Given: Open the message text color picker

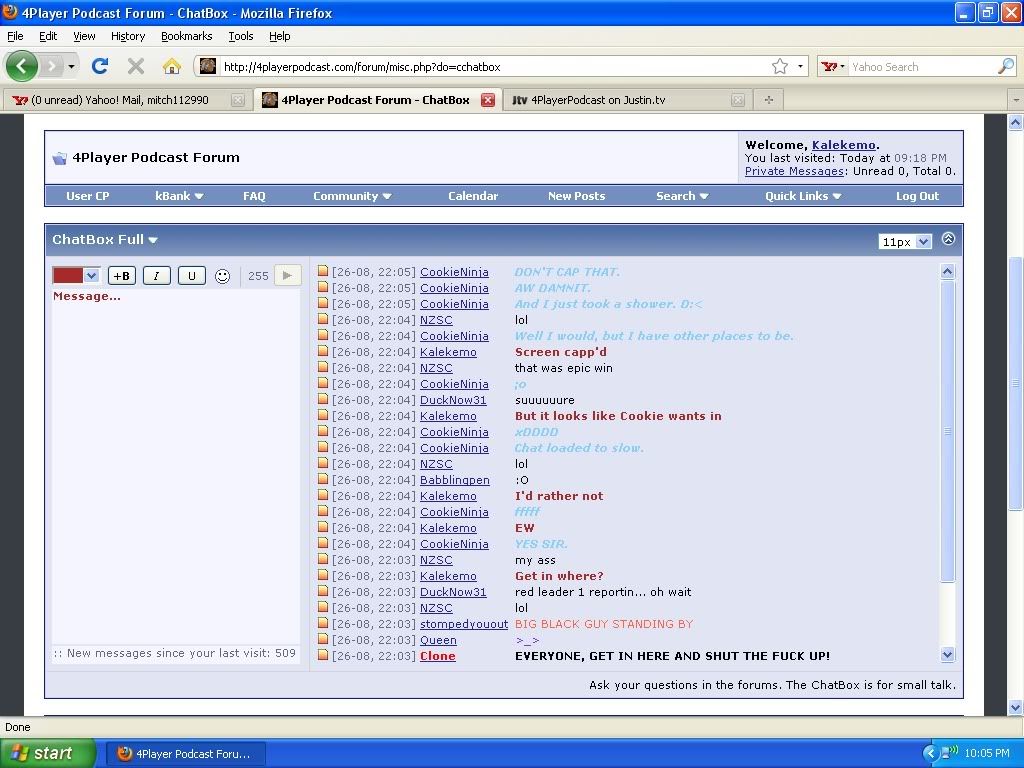Looking at the screenshot, I should point(76,275).
